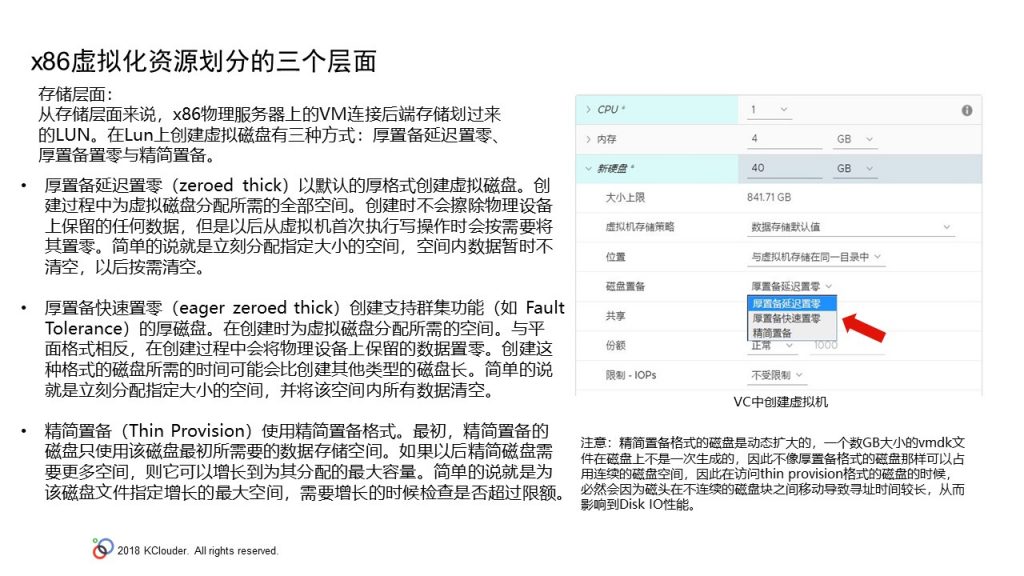Image resolution: width=1024 pixels, height=576 pixels.
Task: Click the info icon beside the CPU row
Action: click(x=967, y=110)
